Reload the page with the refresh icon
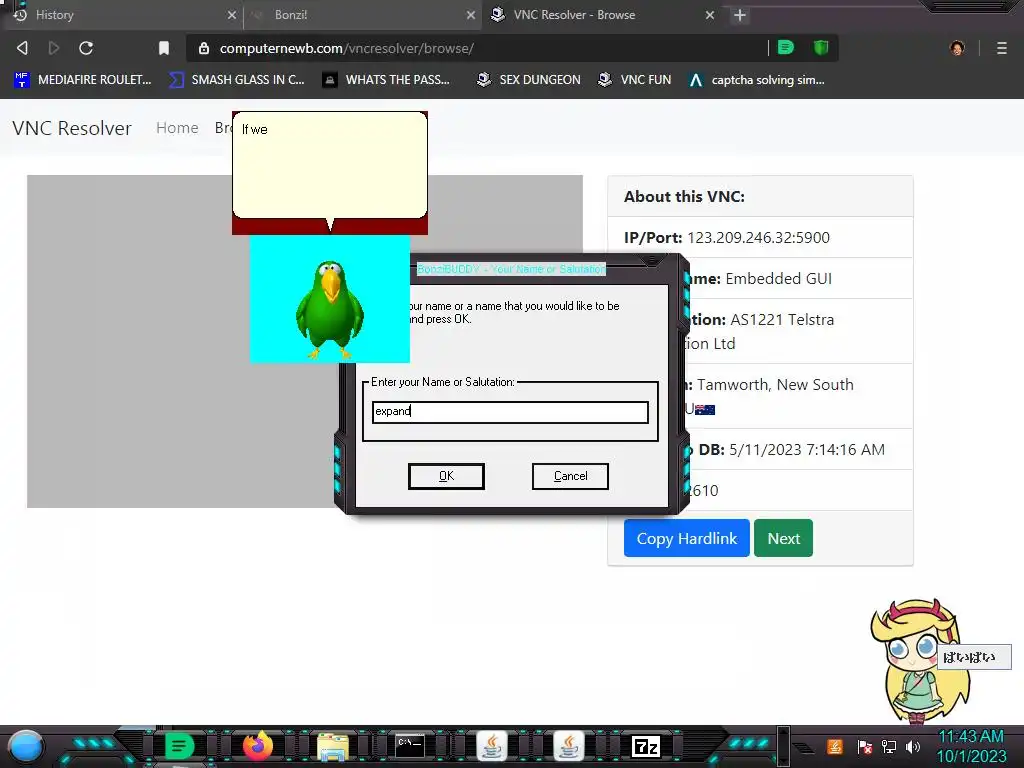Screen dimensions: 1024x768 point(86,48)
